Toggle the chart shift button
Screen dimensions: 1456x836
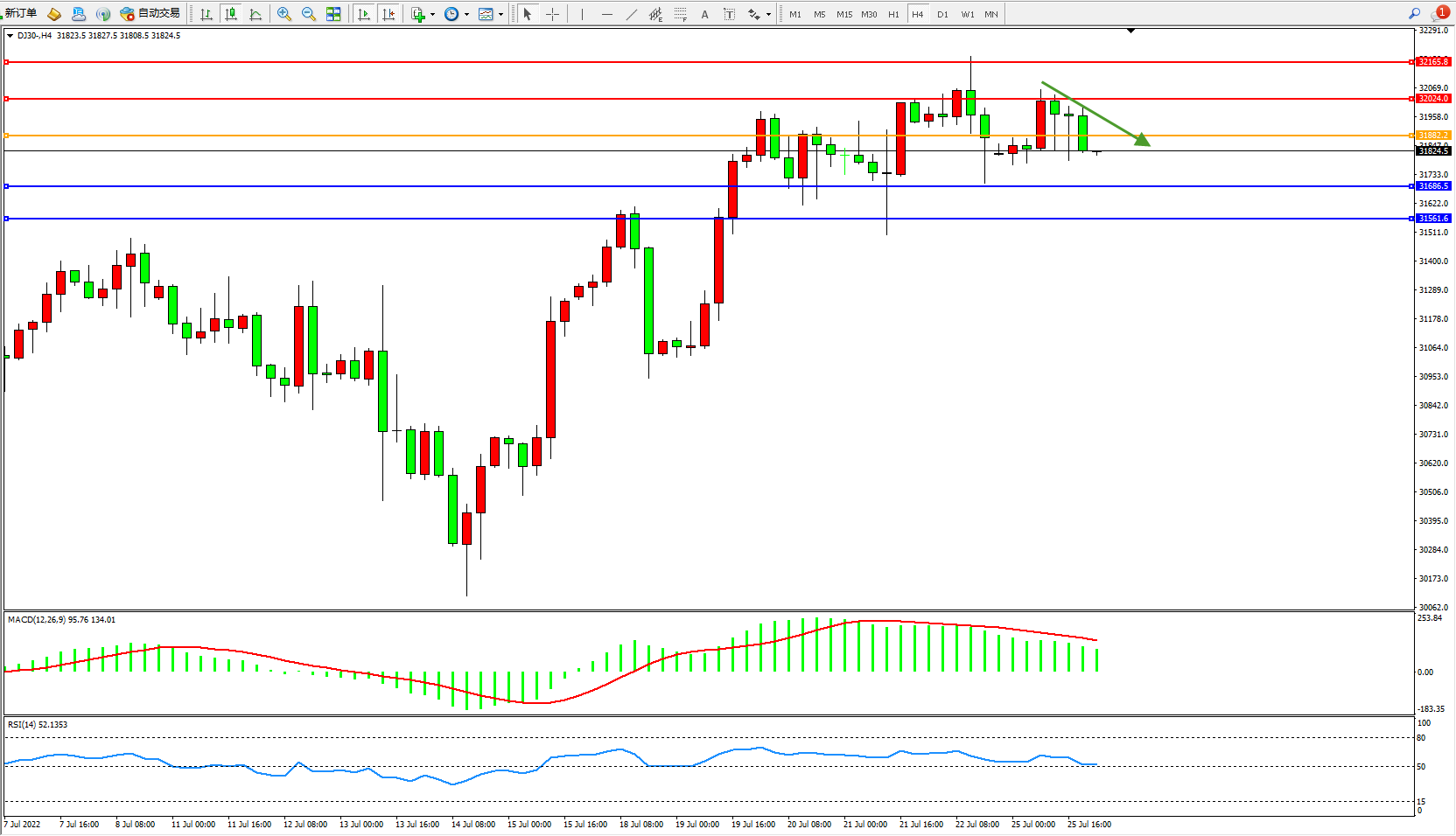point(389,14)
